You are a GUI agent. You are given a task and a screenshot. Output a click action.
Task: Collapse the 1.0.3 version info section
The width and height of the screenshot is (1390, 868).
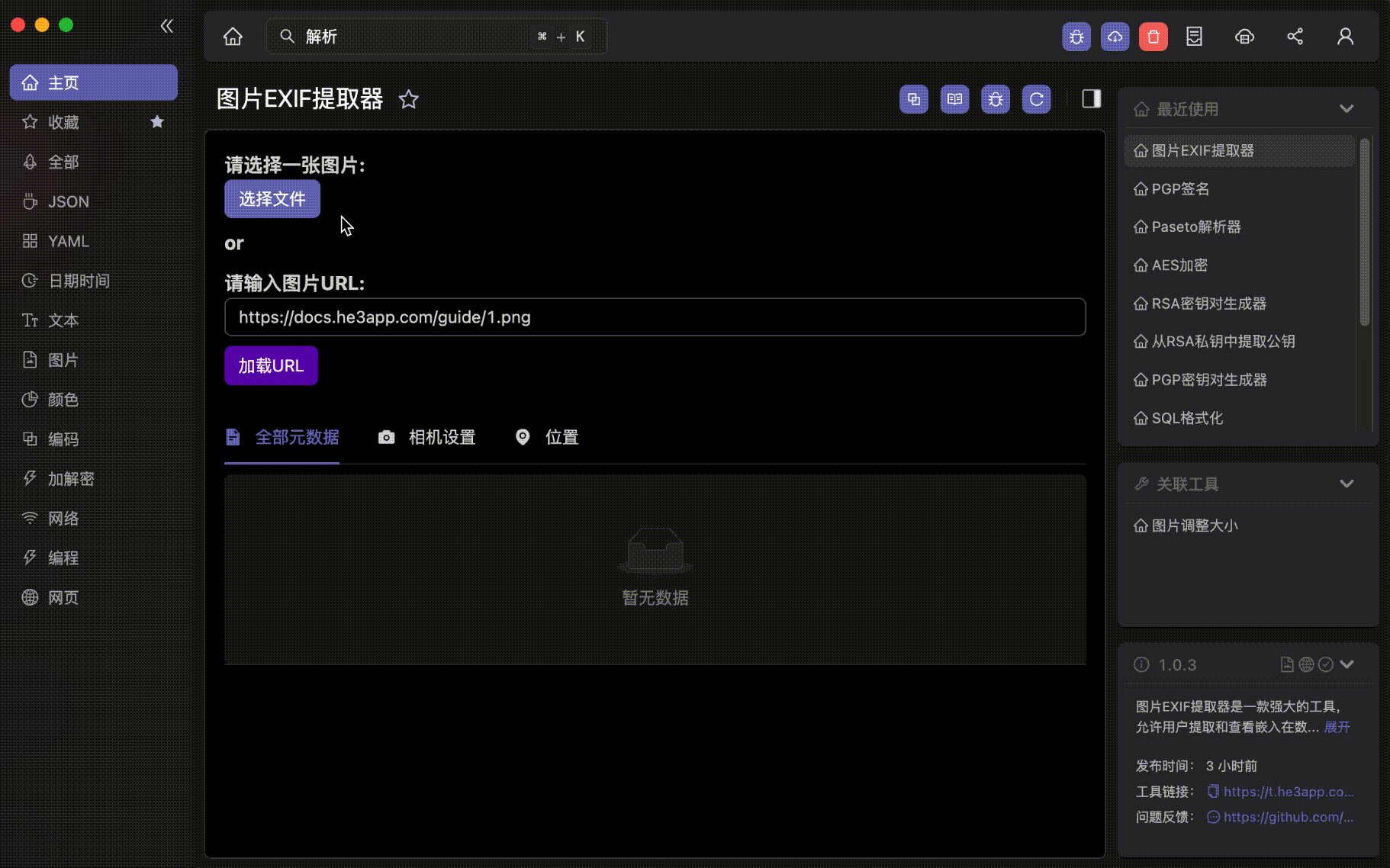click(1347, 664)
